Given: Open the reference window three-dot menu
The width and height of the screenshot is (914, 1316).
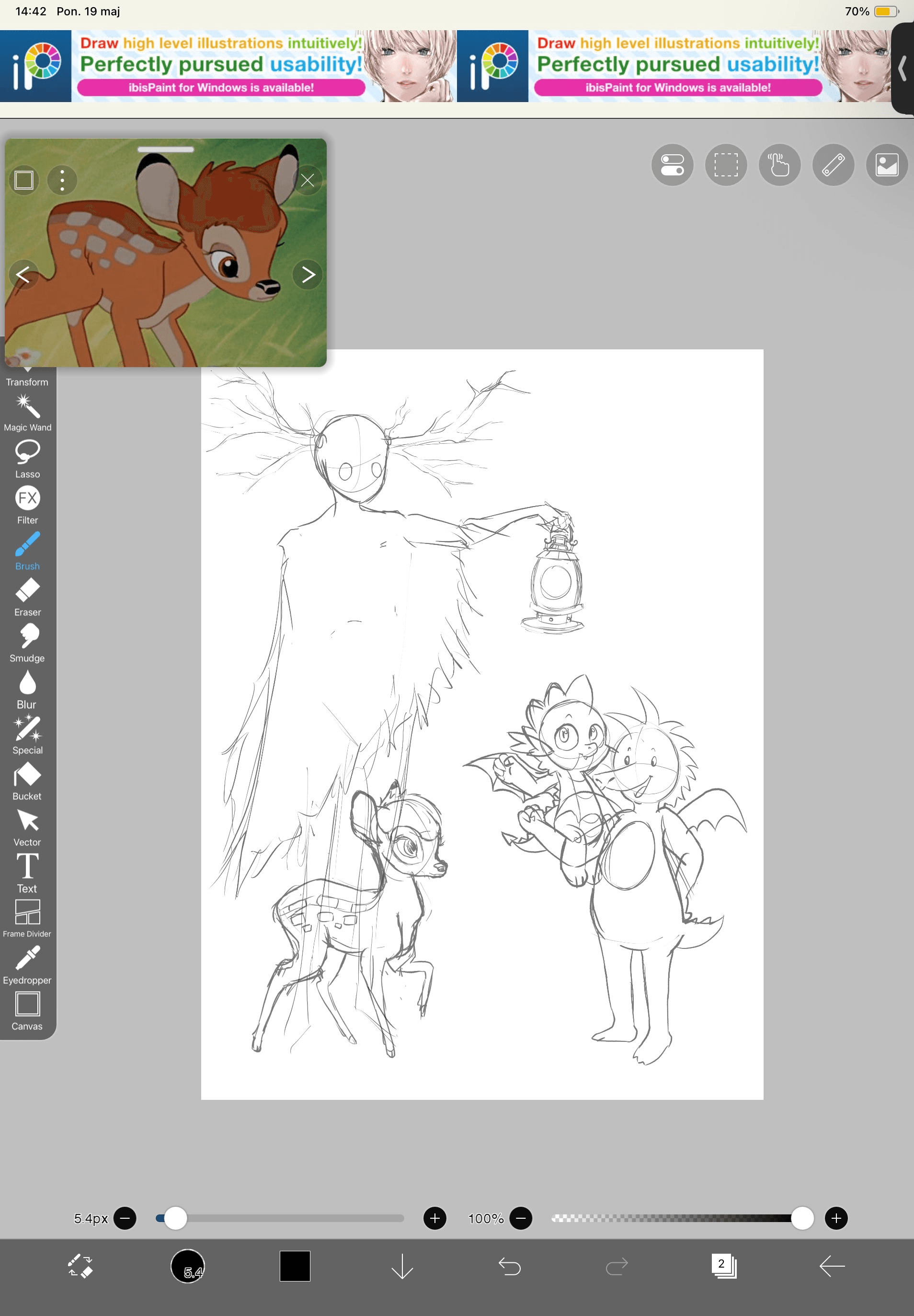Looking at the screenshot, I should [x=62, y=181].
